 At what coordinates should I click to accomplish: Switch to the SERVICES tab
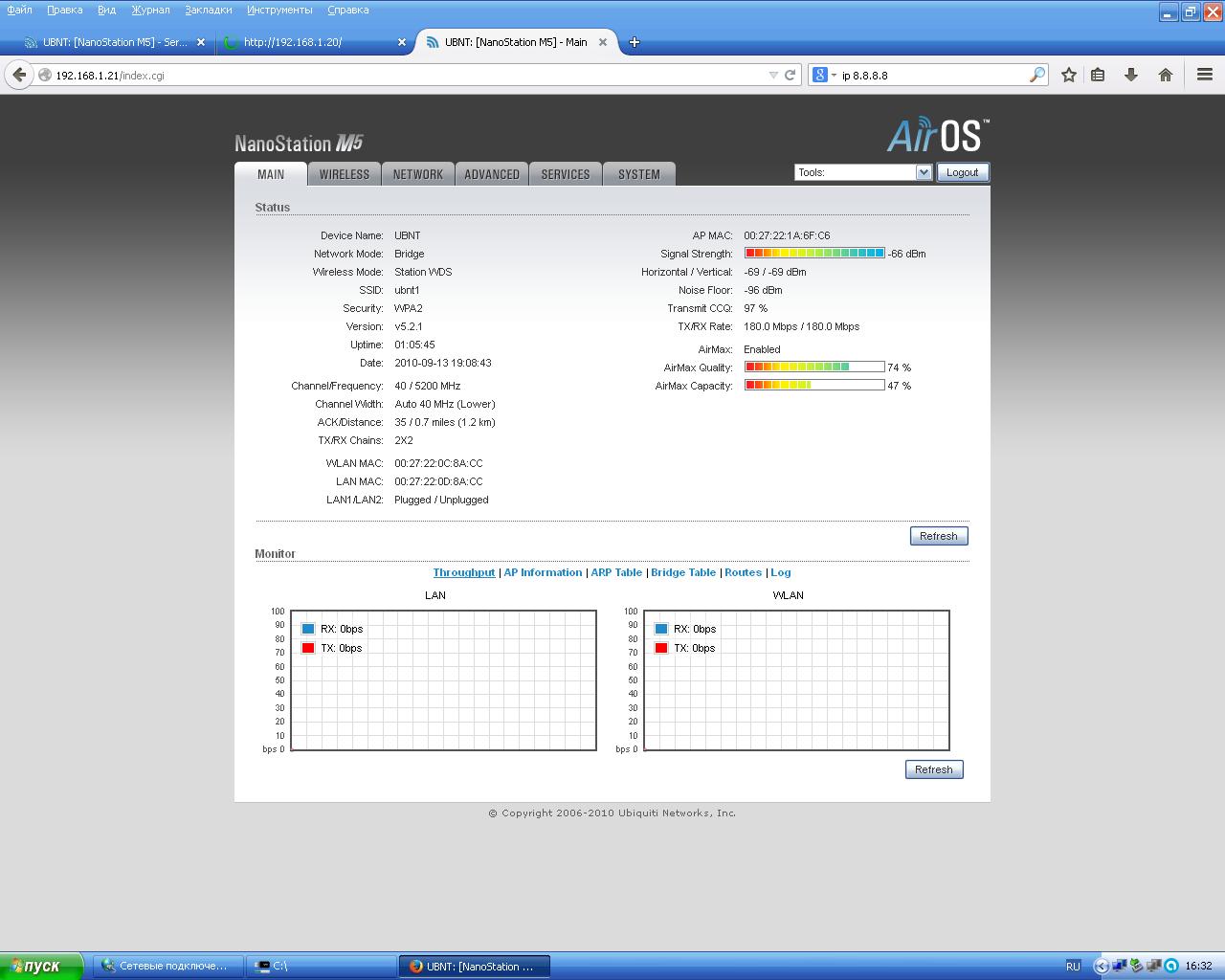click(566, 174)
